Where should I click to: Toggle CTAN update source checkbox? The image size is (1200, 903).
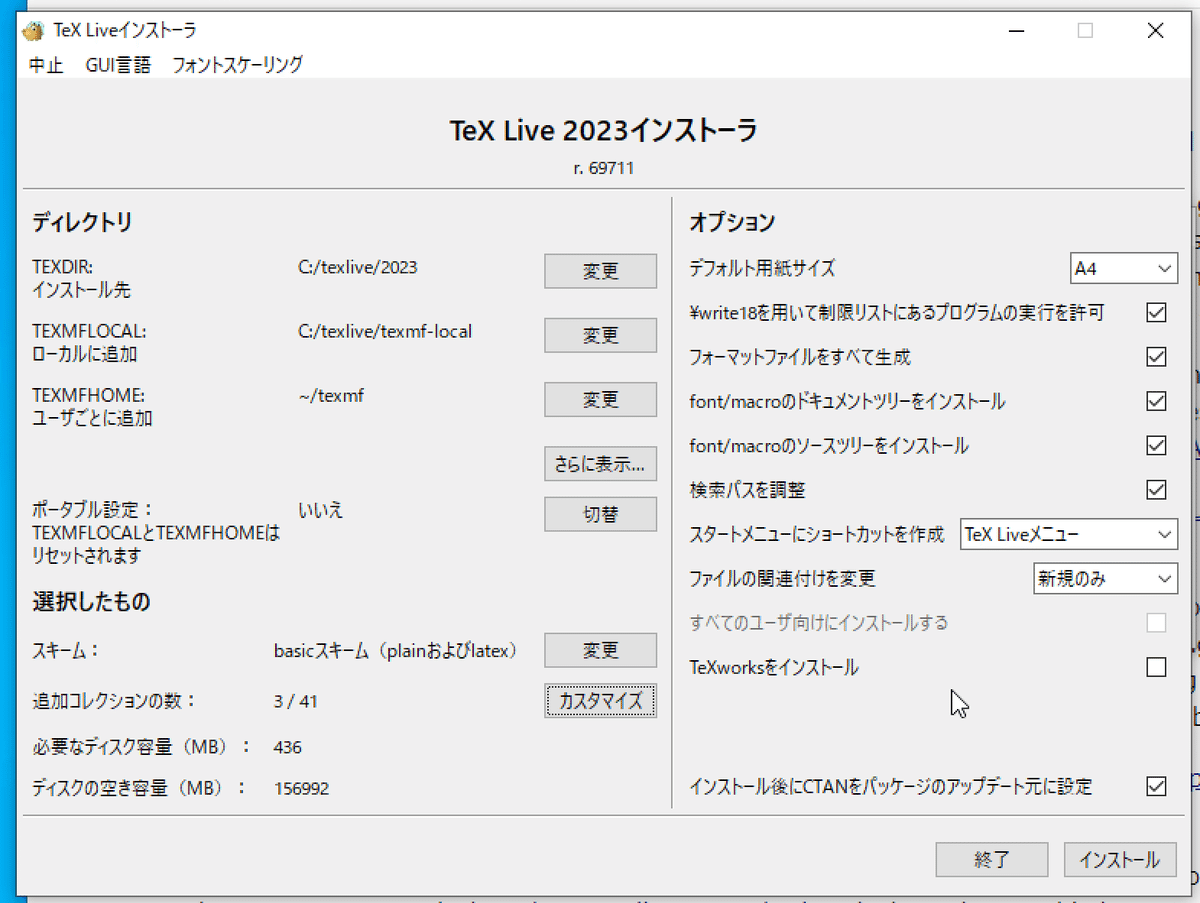tap(1156, 786)
